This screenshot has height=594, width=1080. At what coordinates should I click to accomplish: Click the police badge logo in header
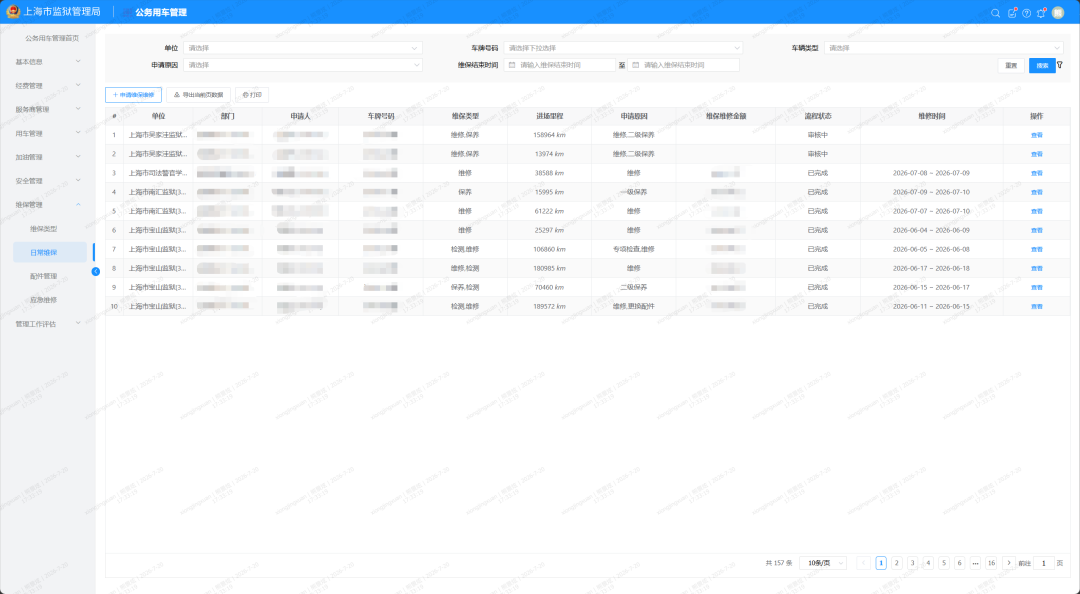[x=13, y=12]
